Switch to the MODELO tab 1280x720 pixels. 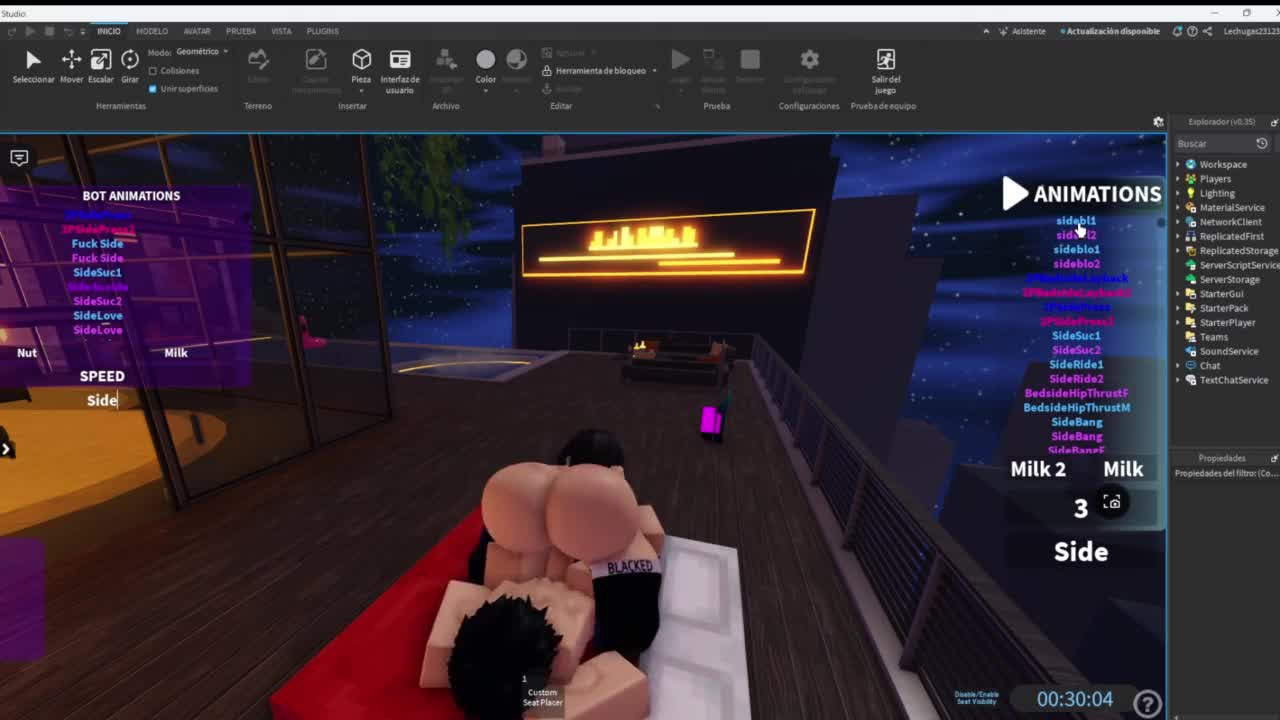tap(152, 31)
